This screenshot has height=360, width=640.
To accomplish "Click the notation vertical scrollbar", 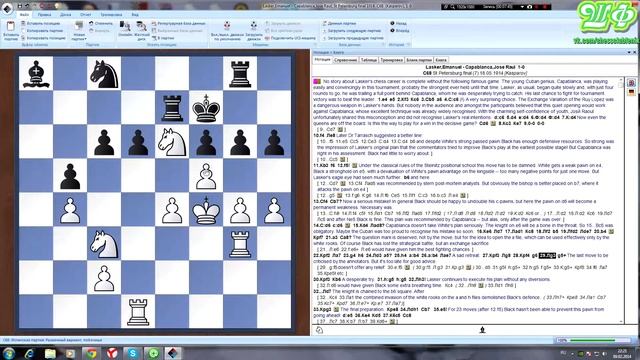I will click(621, 200).
